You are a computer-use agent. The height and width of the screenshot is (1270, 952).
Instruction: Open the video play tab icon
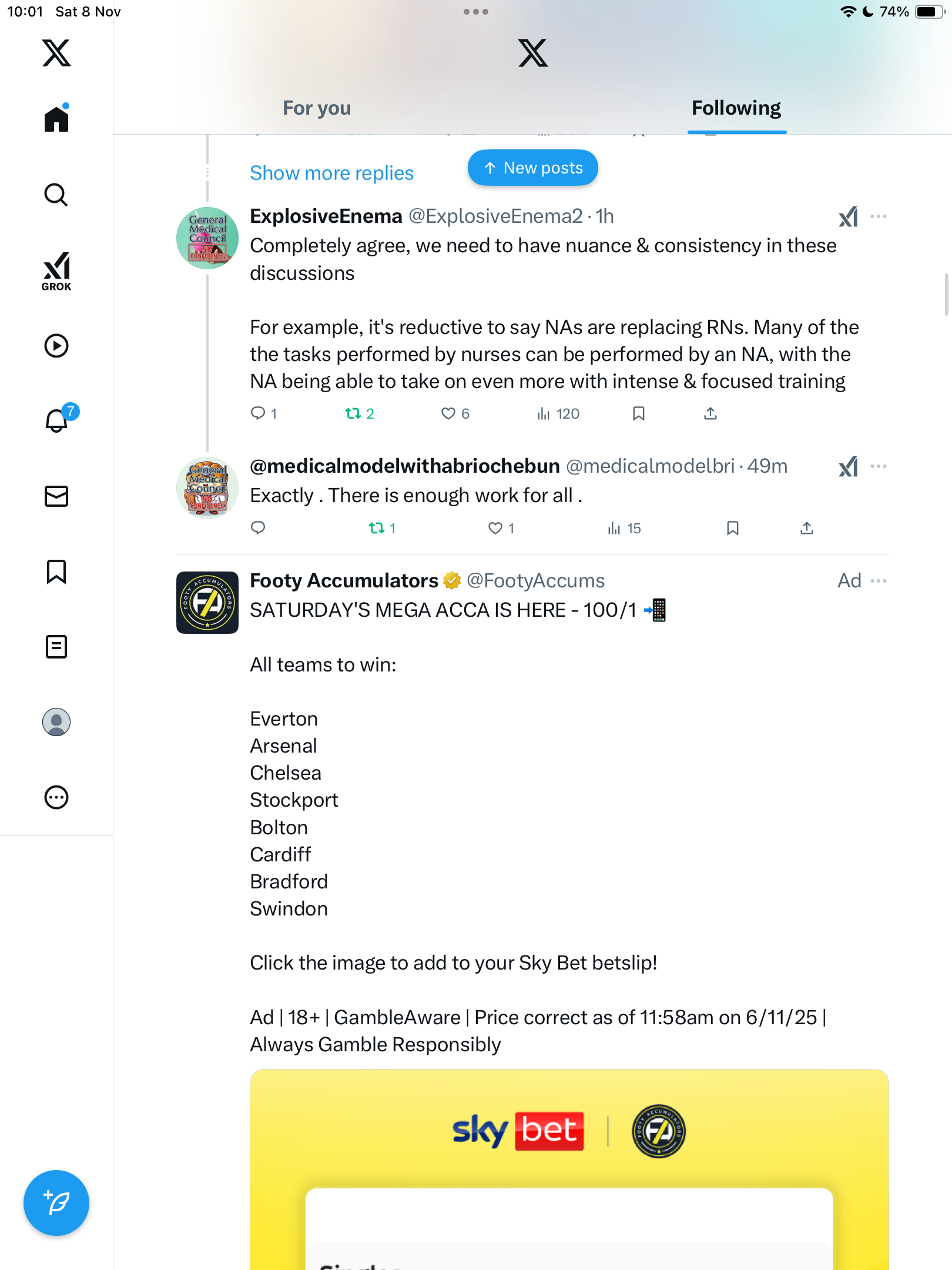(x=56, y=346)
